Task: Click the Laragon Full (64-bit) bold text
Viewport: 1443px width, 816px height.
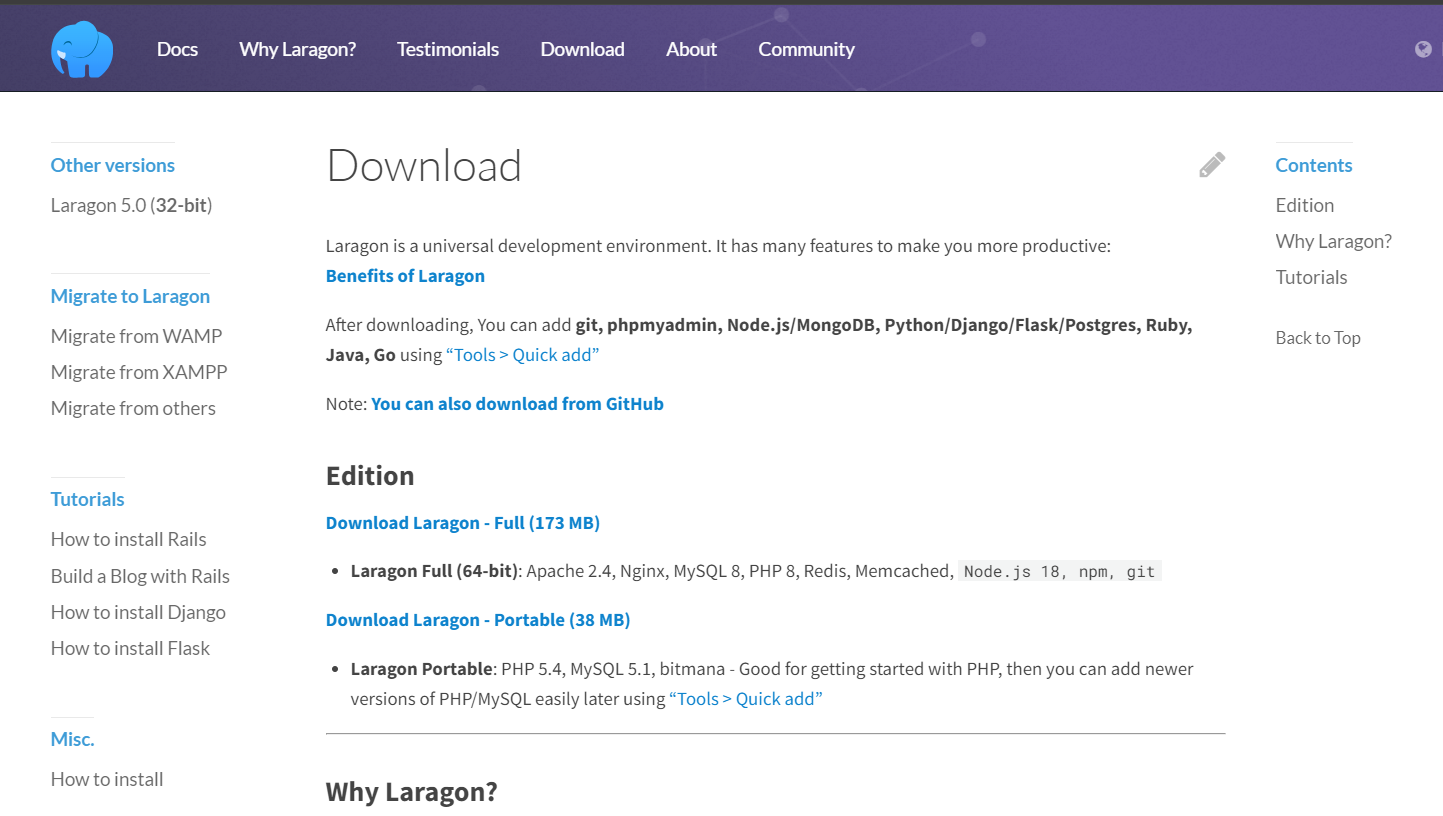Action: pyautogui.click(x=435, y=571)
